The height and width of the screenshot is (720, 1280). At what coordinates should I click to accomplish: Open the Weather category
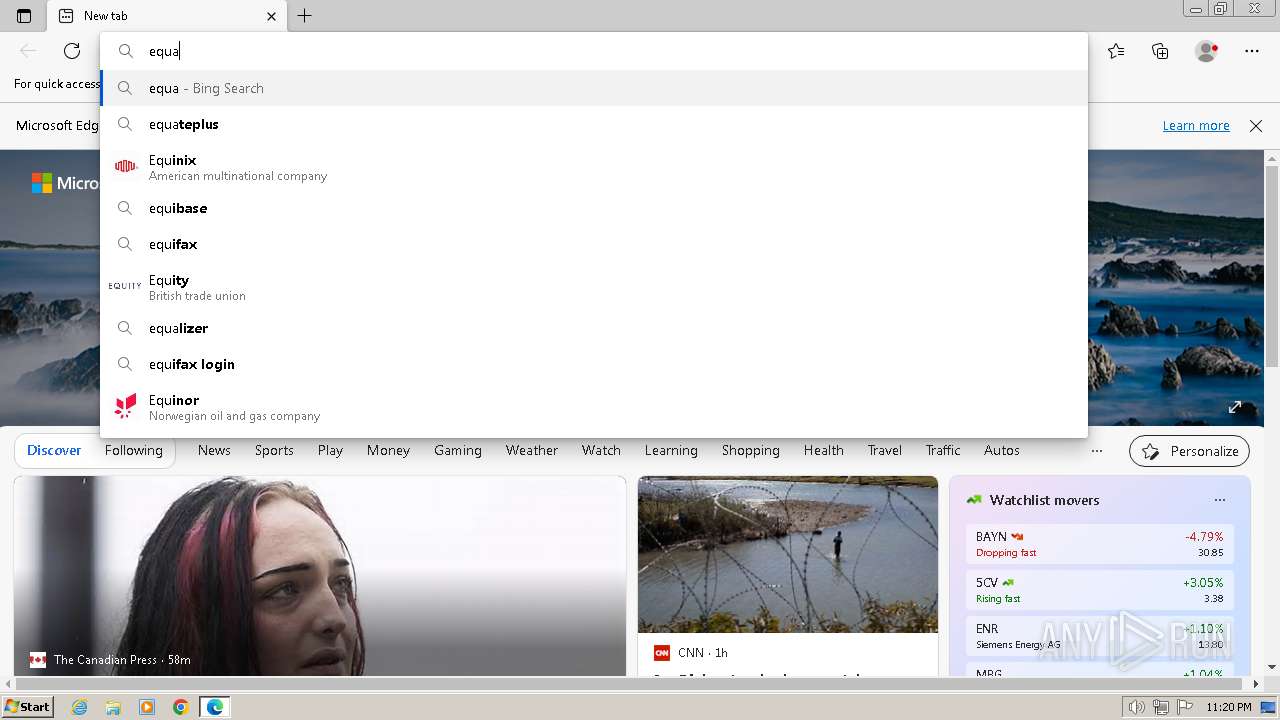tap(531, 451)
